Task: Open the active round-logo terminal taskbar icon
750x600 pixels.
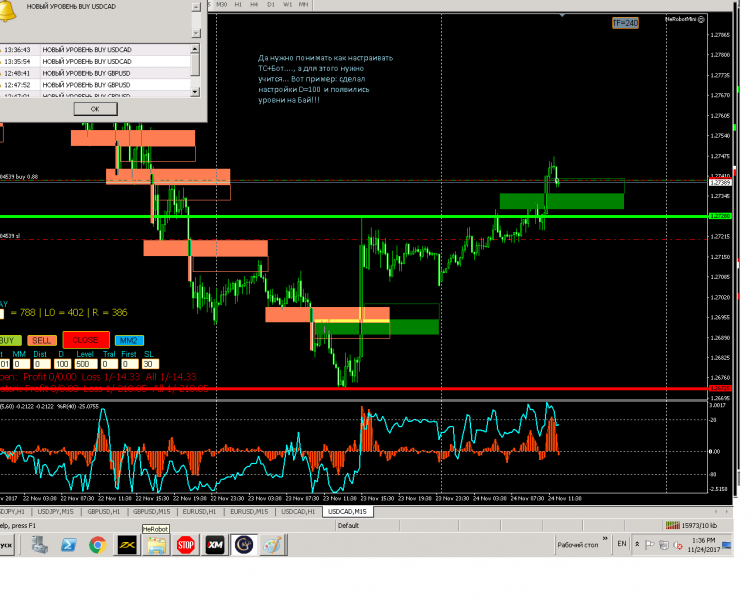Action: pyautogui.click(x=244, y=545)
